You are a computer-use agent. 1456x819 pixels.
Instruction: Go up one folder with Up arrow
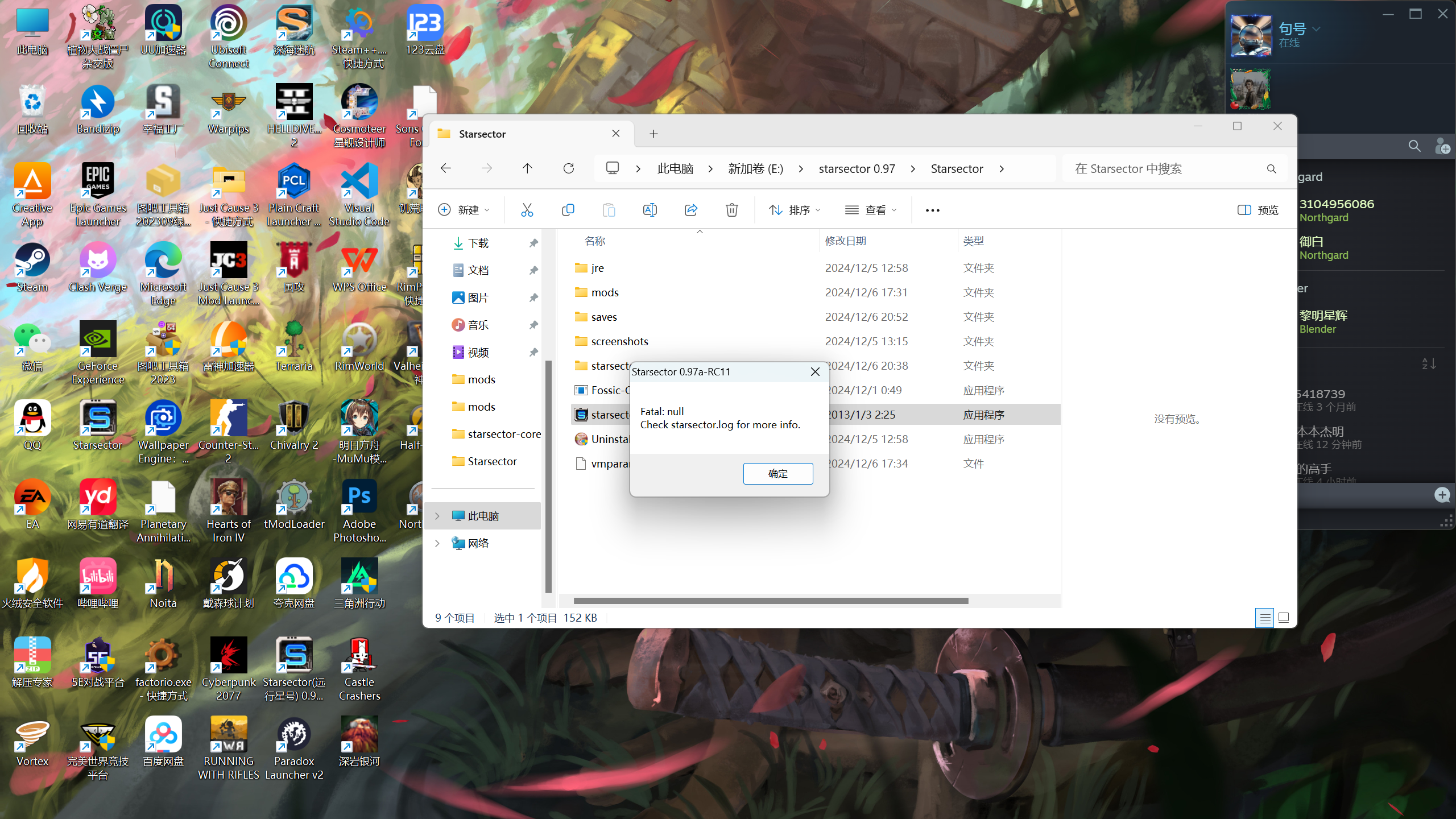527,168
